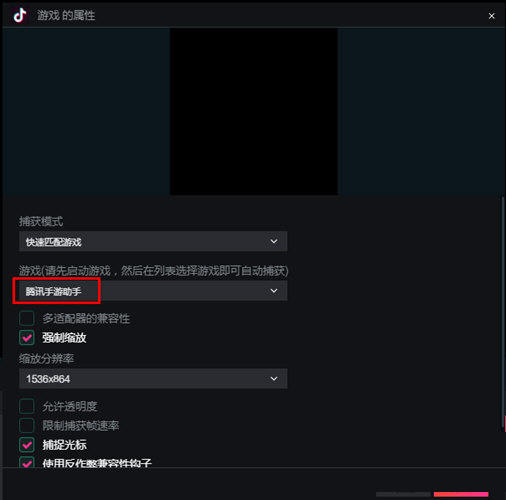
Task: Click the 游戏 的属性 title text
Action: [66, 15]
